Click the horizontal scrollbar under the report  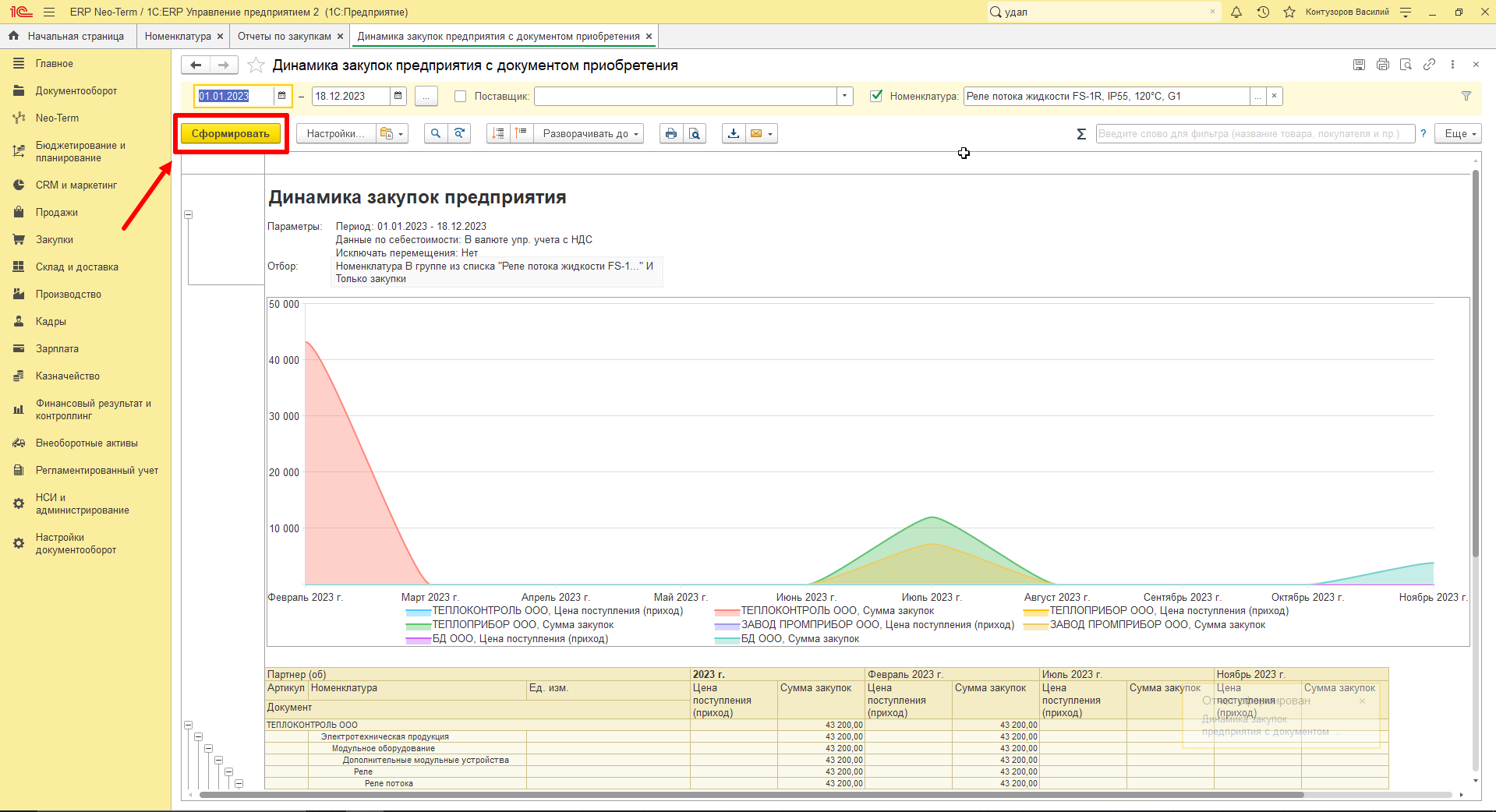[752, 795]
